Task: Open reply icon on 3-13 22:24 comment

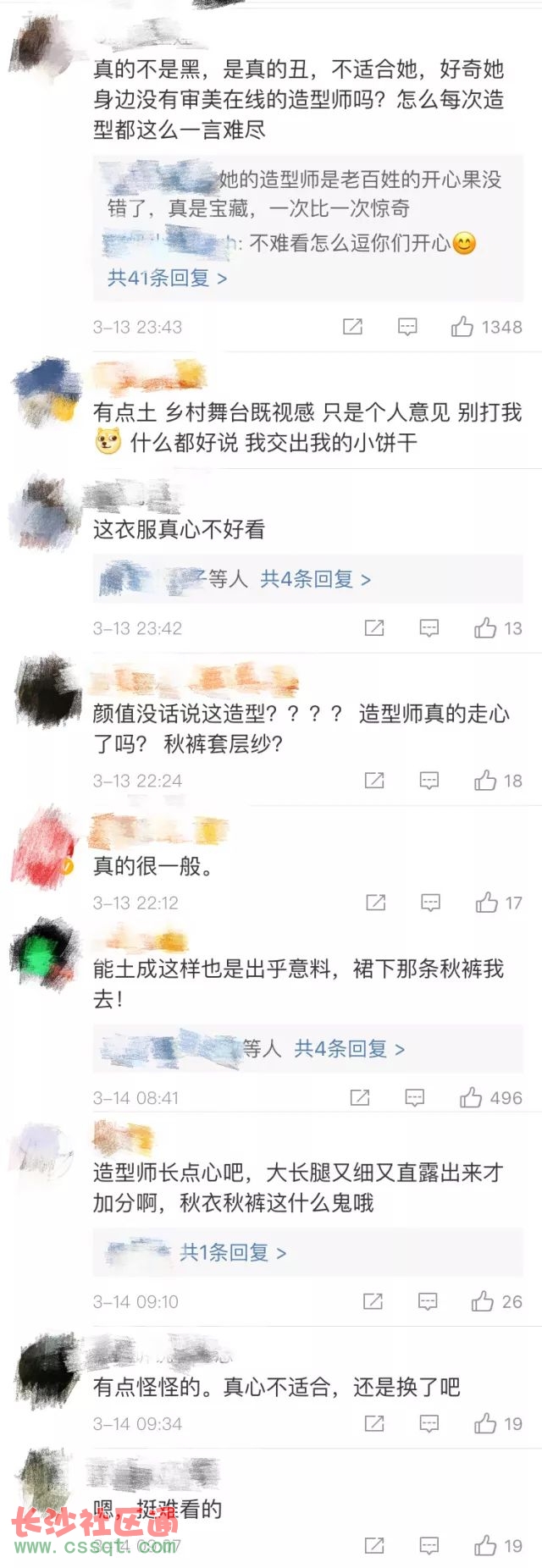Action: [429, 781]
